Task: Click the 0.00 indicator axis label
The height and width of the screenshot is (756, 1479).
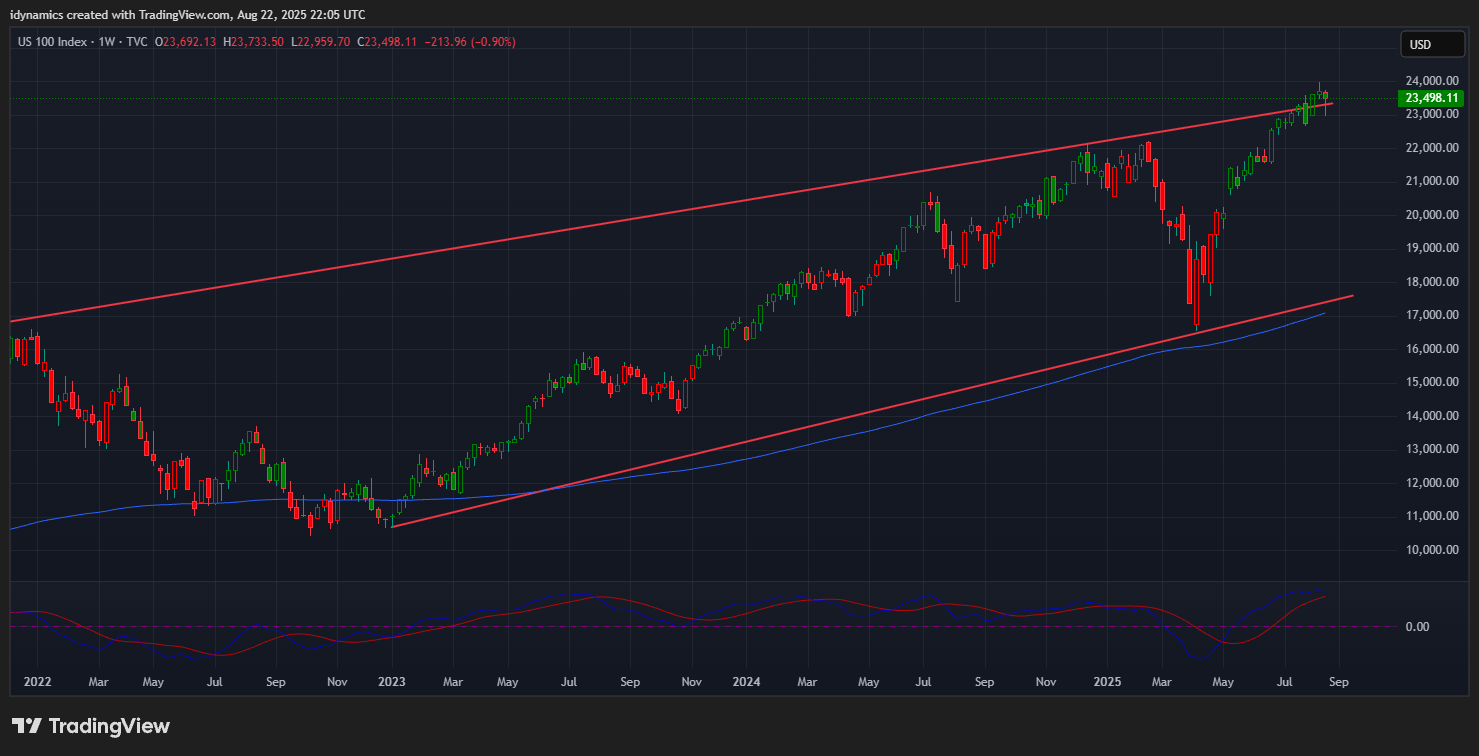Action: pyautogui.click(x=1416, y=627)
